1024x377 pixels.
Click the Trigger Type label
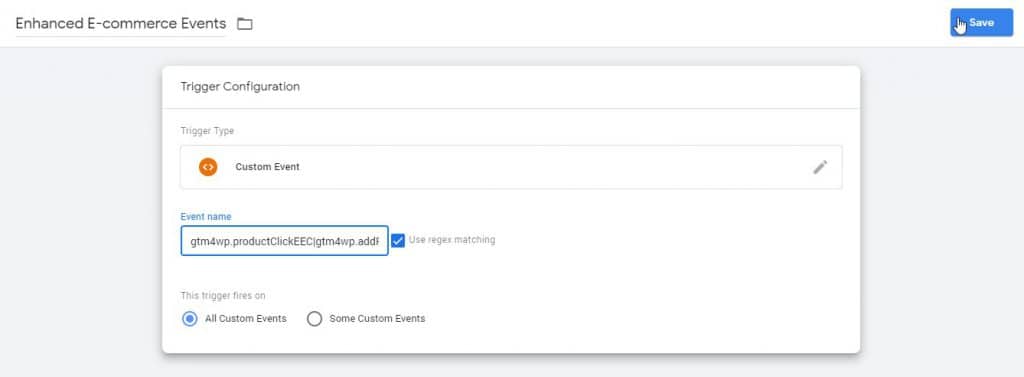[207, 131]
